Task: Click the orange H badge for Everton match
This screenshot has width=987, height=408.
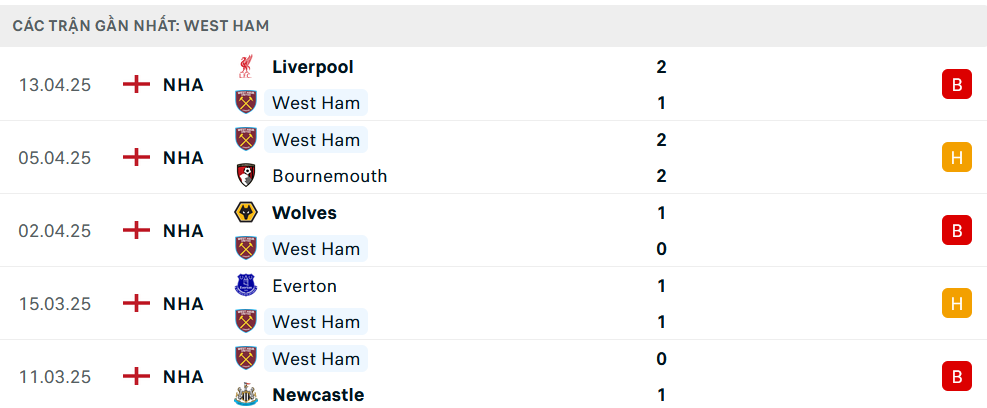Action: point(956,304)
